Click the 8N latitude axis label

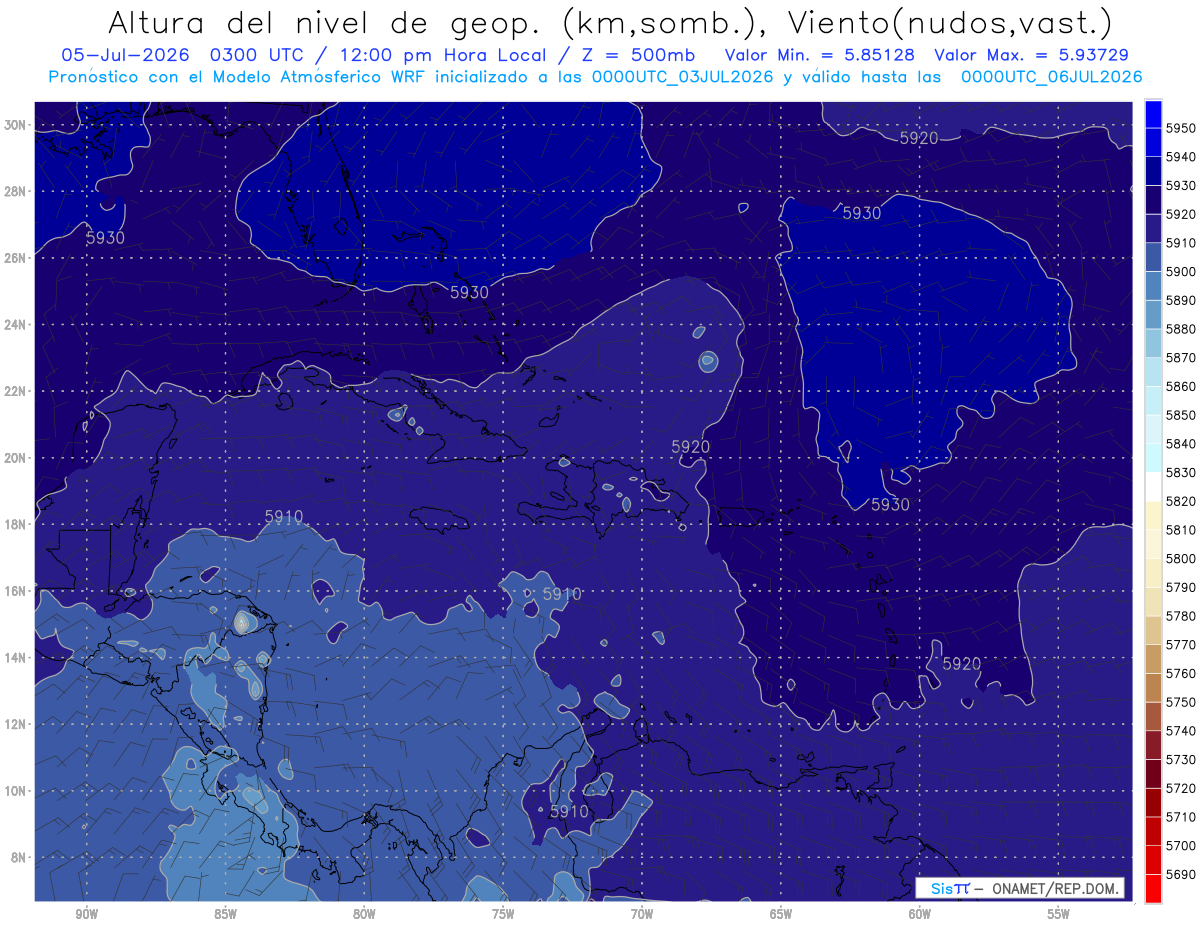pos(17,858)
